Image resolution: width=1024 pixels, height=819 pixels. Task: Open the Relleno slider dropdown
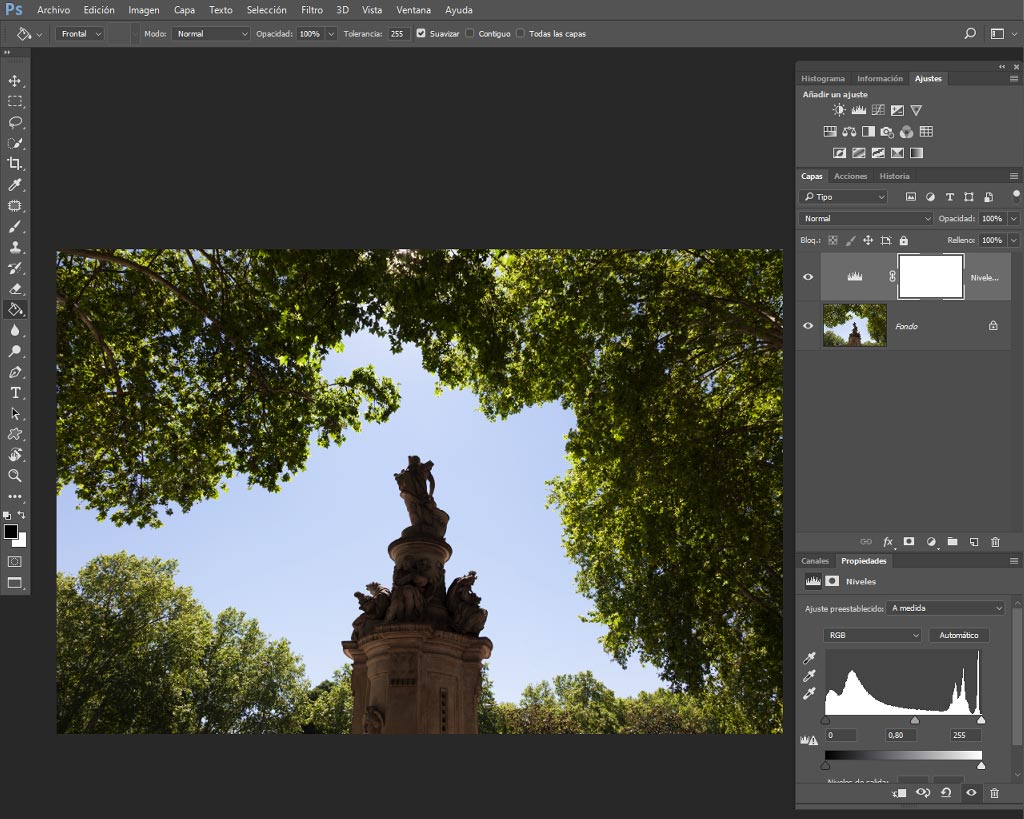coord(1014,240)
